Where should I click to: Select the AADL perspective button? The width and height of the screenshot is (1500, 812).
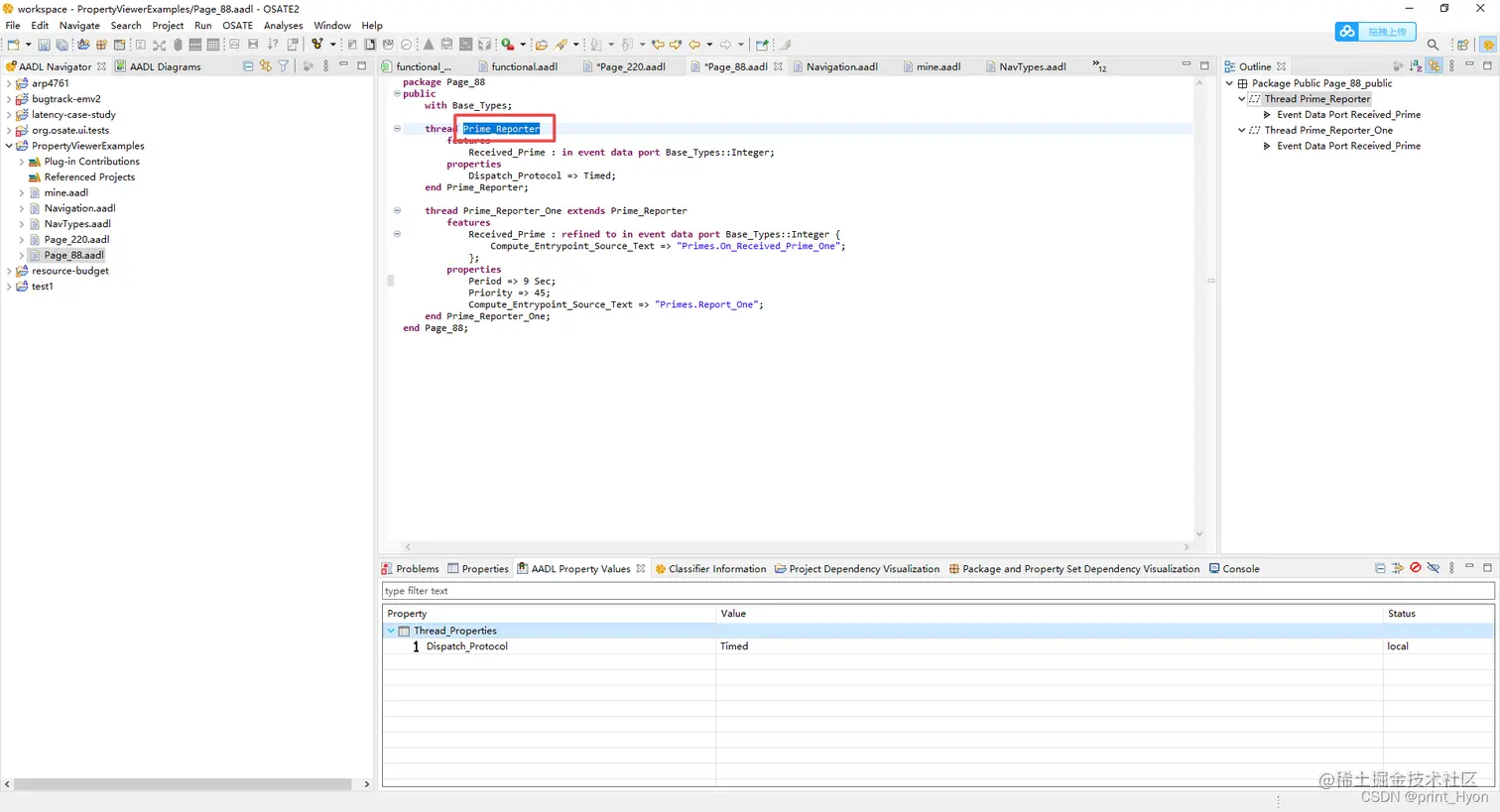[1488, 45]
